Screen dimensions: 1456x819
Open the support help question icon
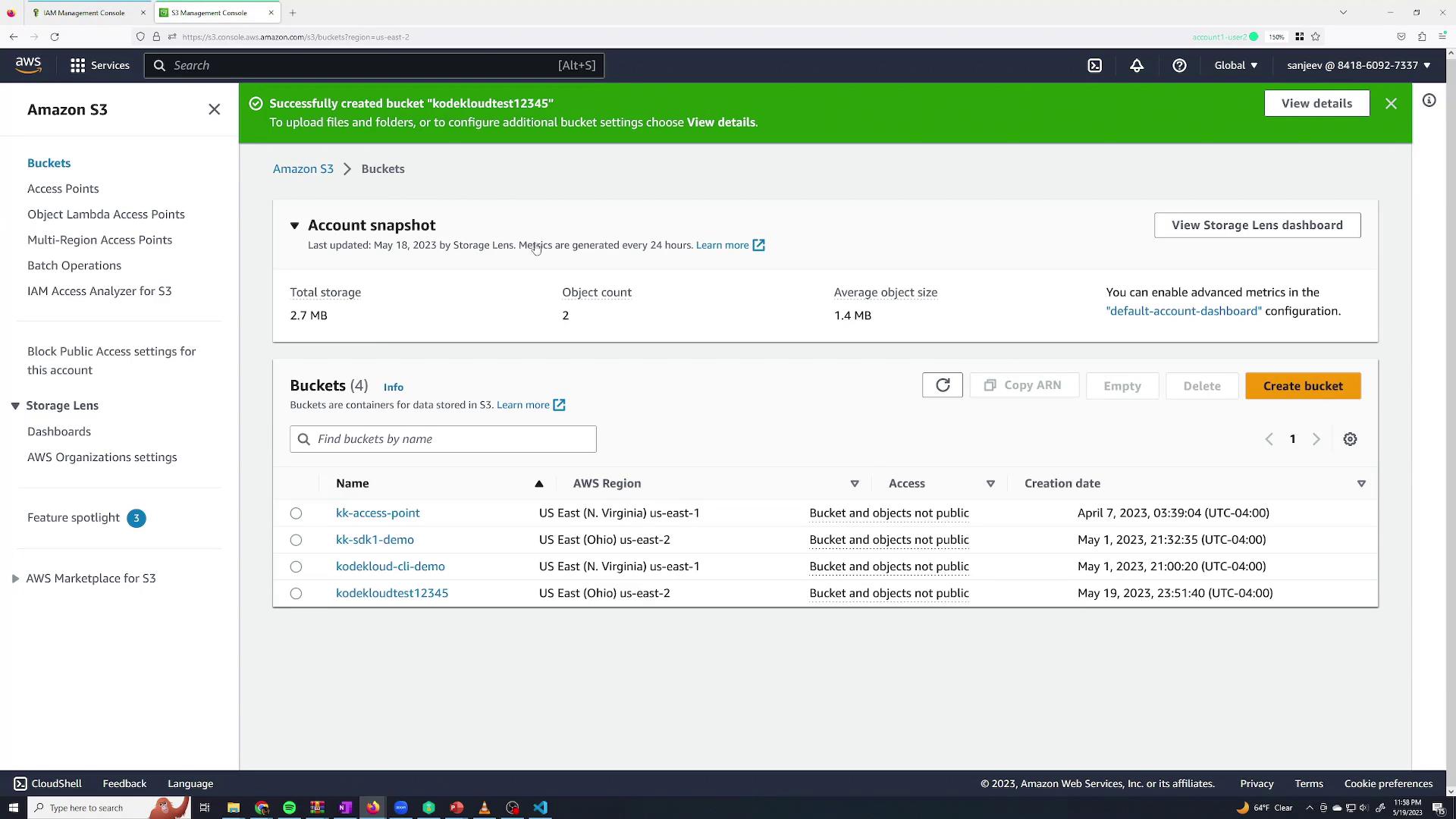pyautogui.click(x=1178, y=65)
